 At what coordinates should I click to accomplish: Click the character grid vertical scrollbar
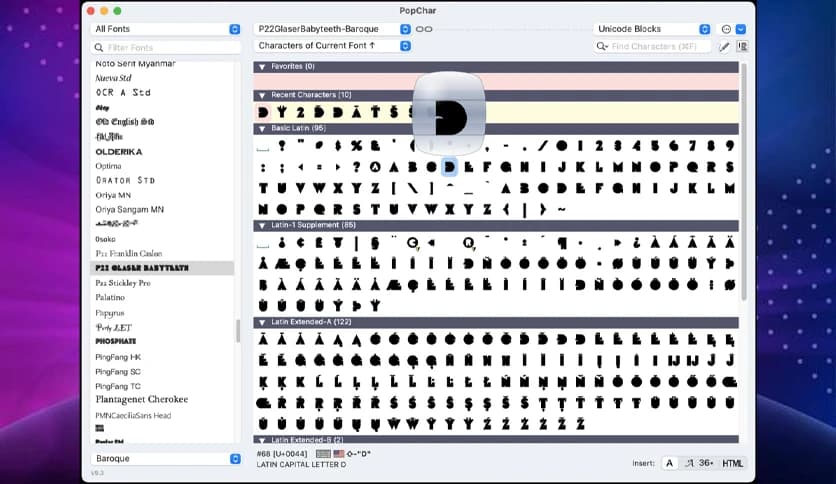[x=743, y=181]
